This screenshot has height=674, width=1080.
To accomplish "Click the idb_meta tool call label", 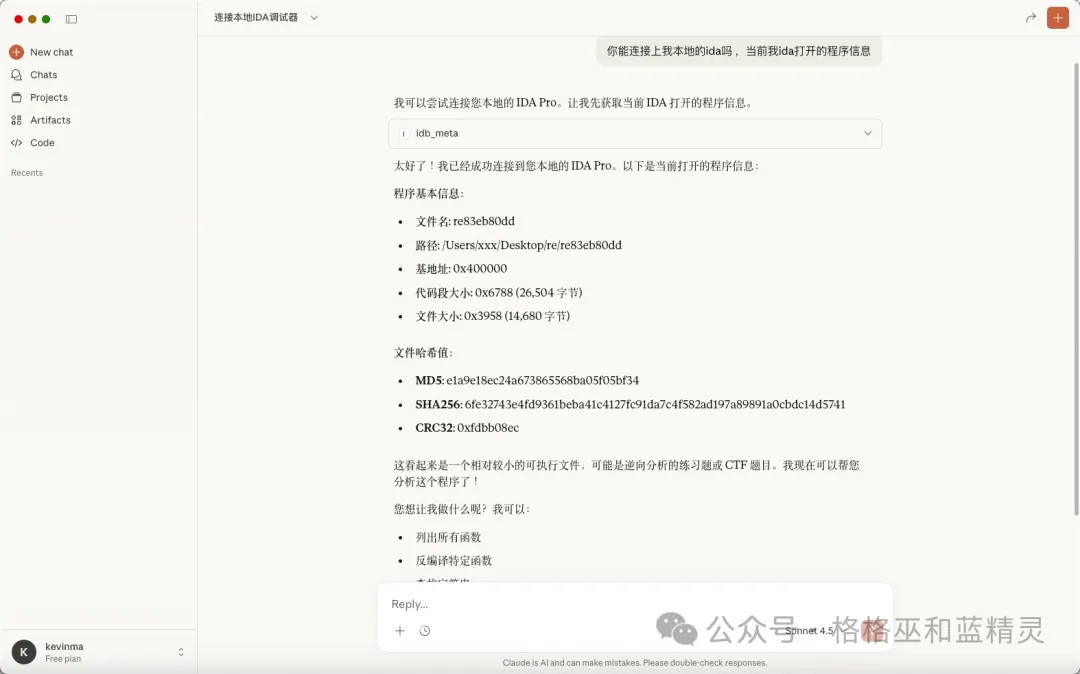I will (437, 134).
